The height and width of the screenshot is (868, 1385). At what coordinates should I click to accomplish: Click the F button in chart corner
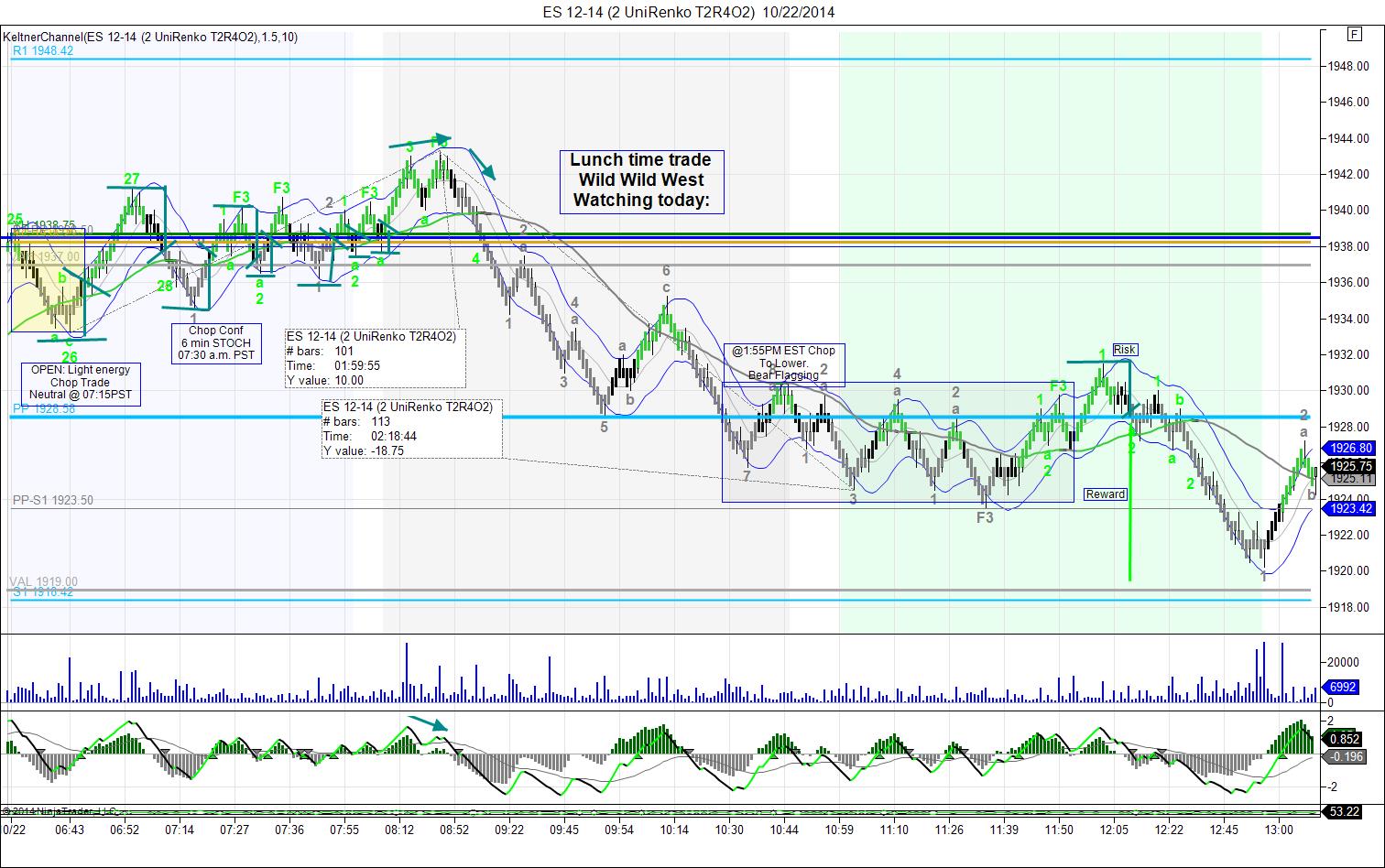click(1354, 35)
